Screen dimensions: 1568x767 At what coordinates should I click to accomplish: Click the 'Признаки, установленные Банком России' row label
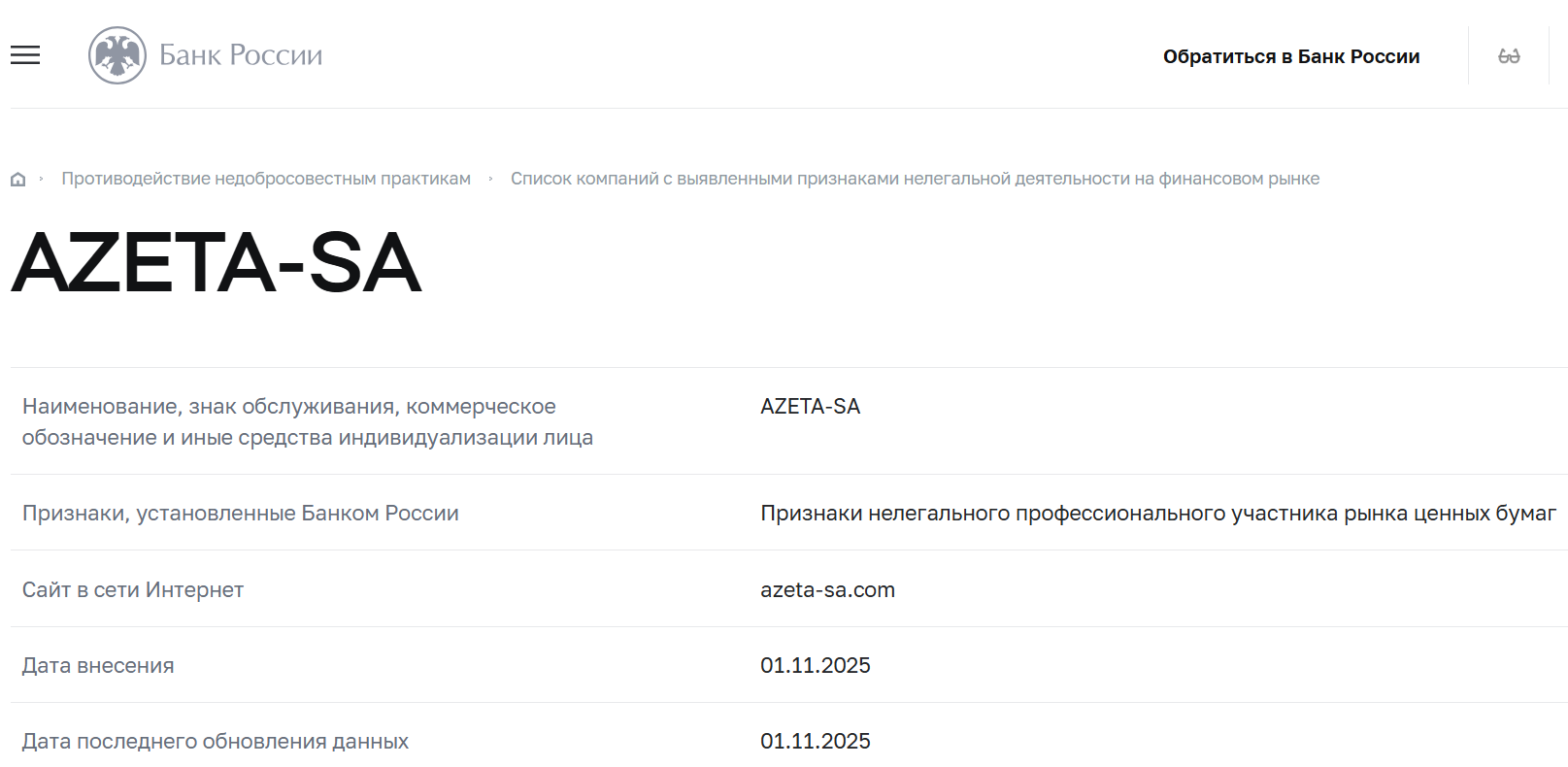point(239,513)
